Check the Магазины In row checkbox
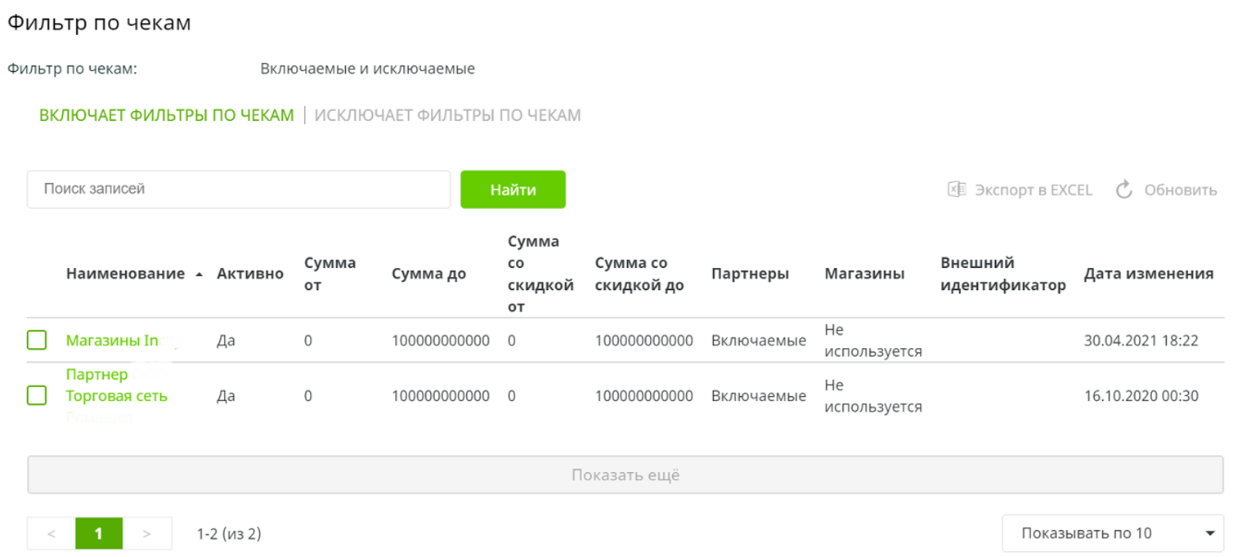The image size is (1233, 557). (37, 341)
